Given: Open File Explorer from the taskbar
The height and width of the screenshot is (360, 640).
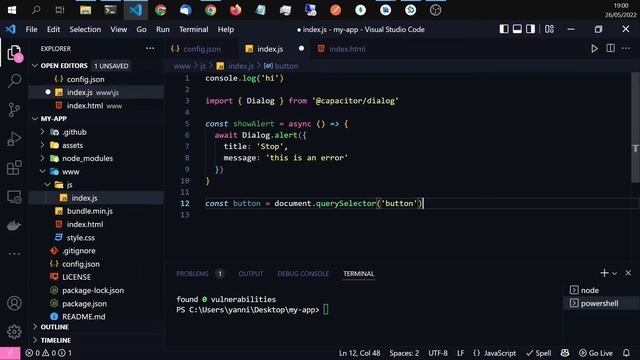Looking at the screenshot, I should pos(86,10).
